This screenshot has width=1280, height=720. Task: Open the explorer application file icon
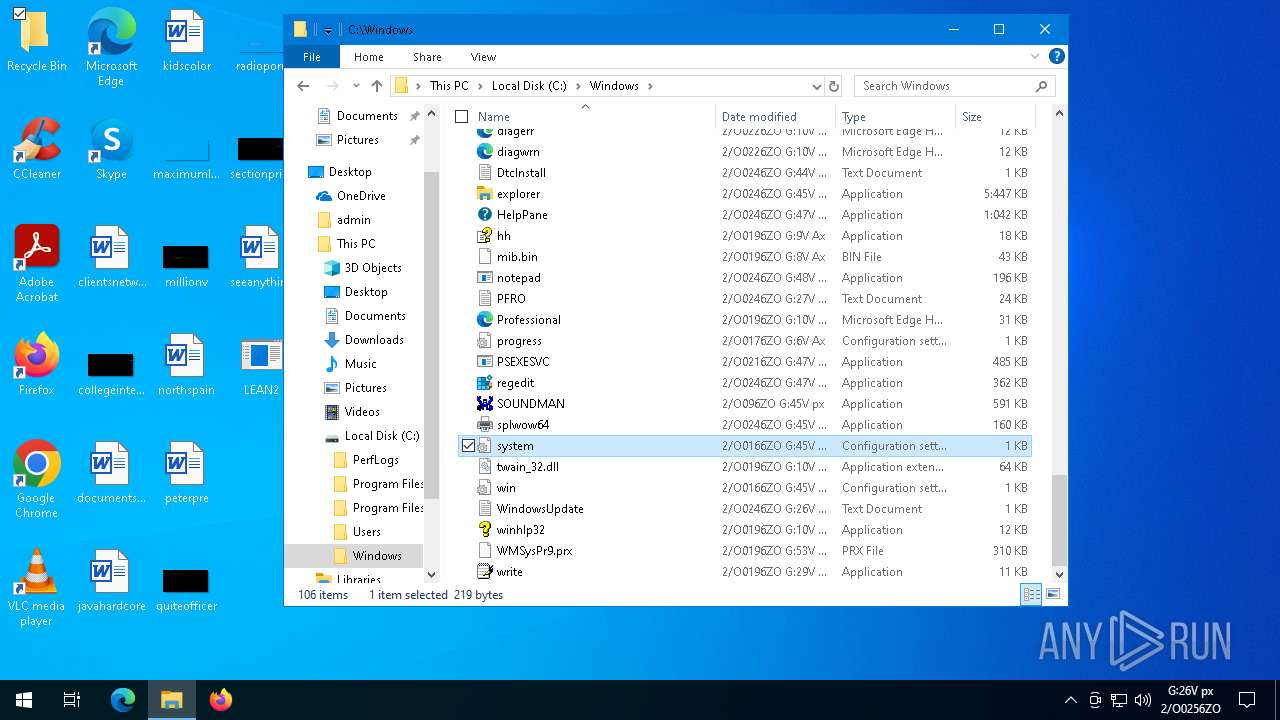point(485,194)
